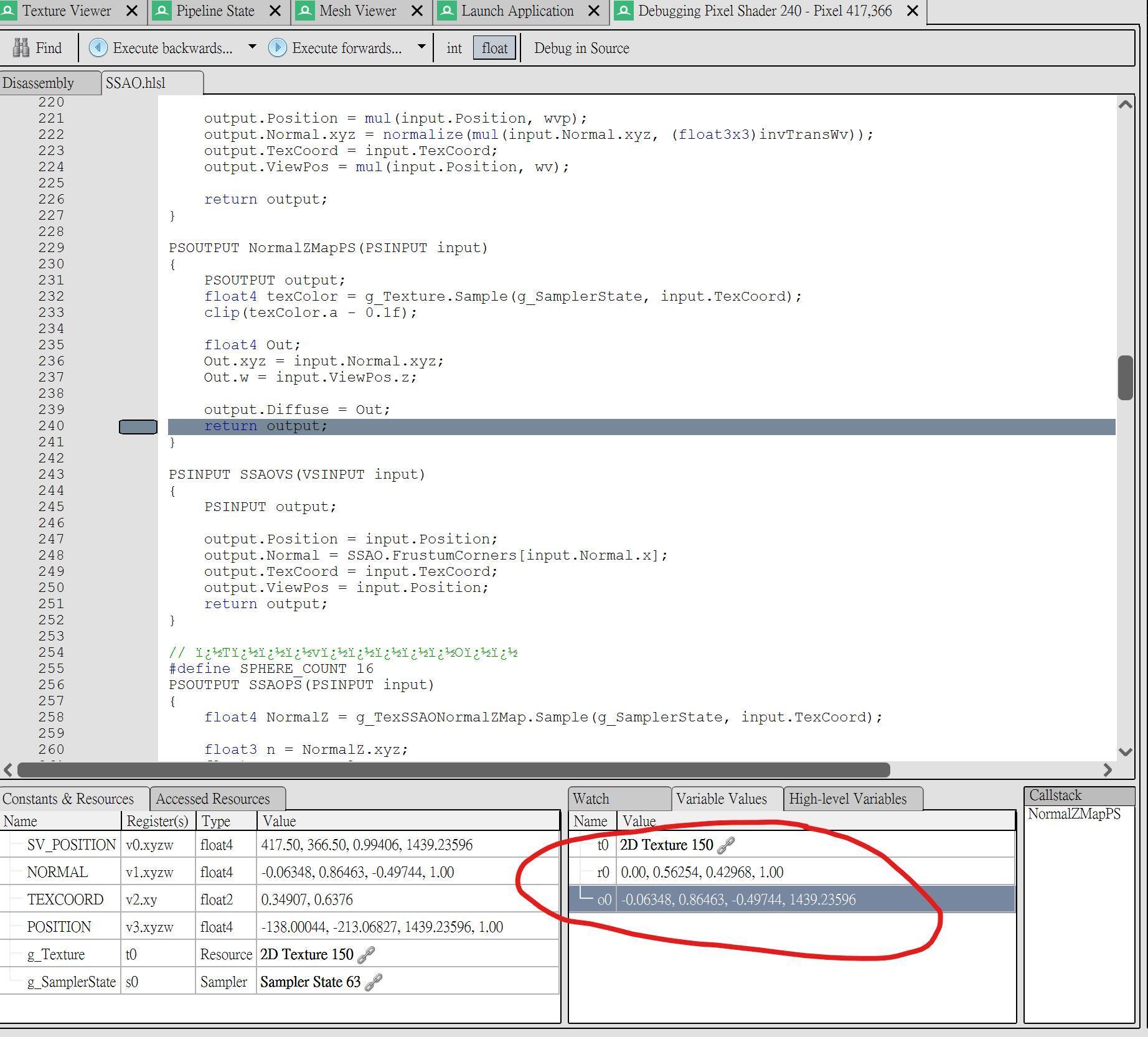Click NormalZMapPS in the Callstack
Image resolution: width=1148 pixels, height=1037 pixels.
point(1074,814)
